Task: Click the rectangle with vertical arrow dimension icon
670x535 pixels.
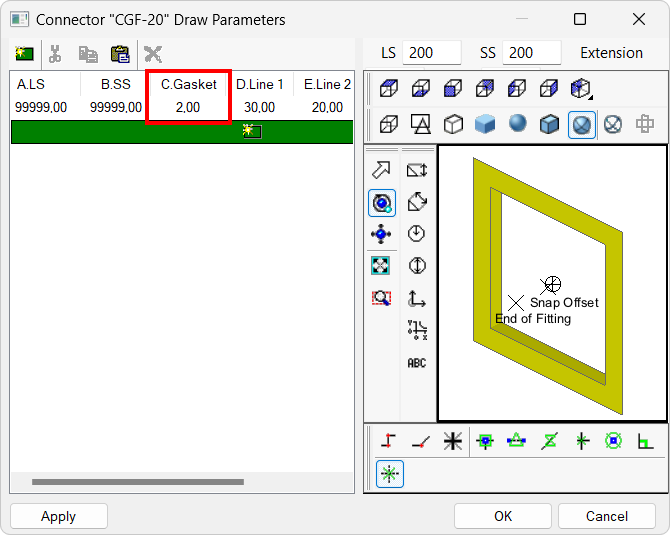Action: 417,170
